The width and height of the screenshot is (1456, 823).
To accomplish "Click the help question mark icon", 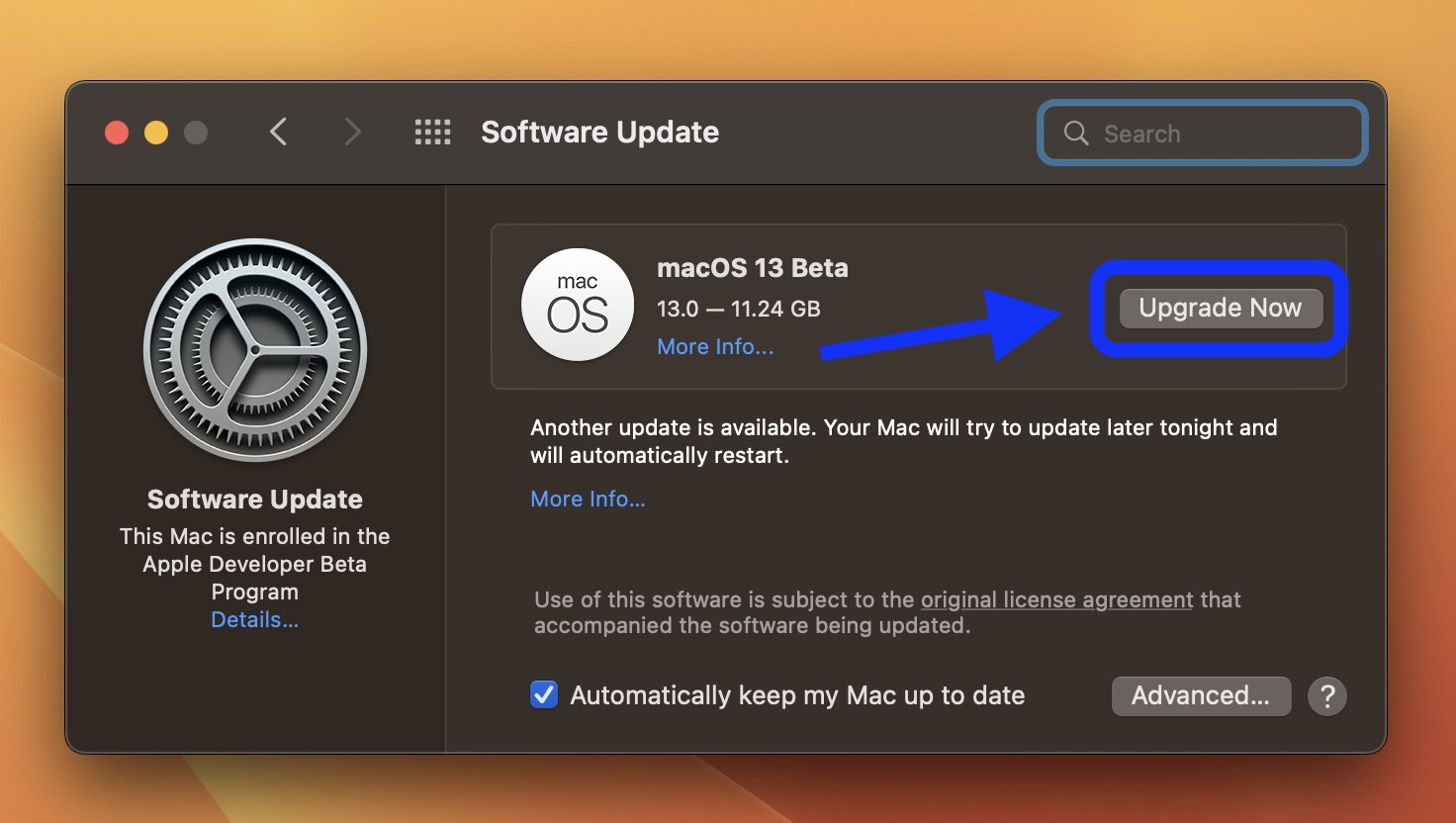I will (1327, 696).
